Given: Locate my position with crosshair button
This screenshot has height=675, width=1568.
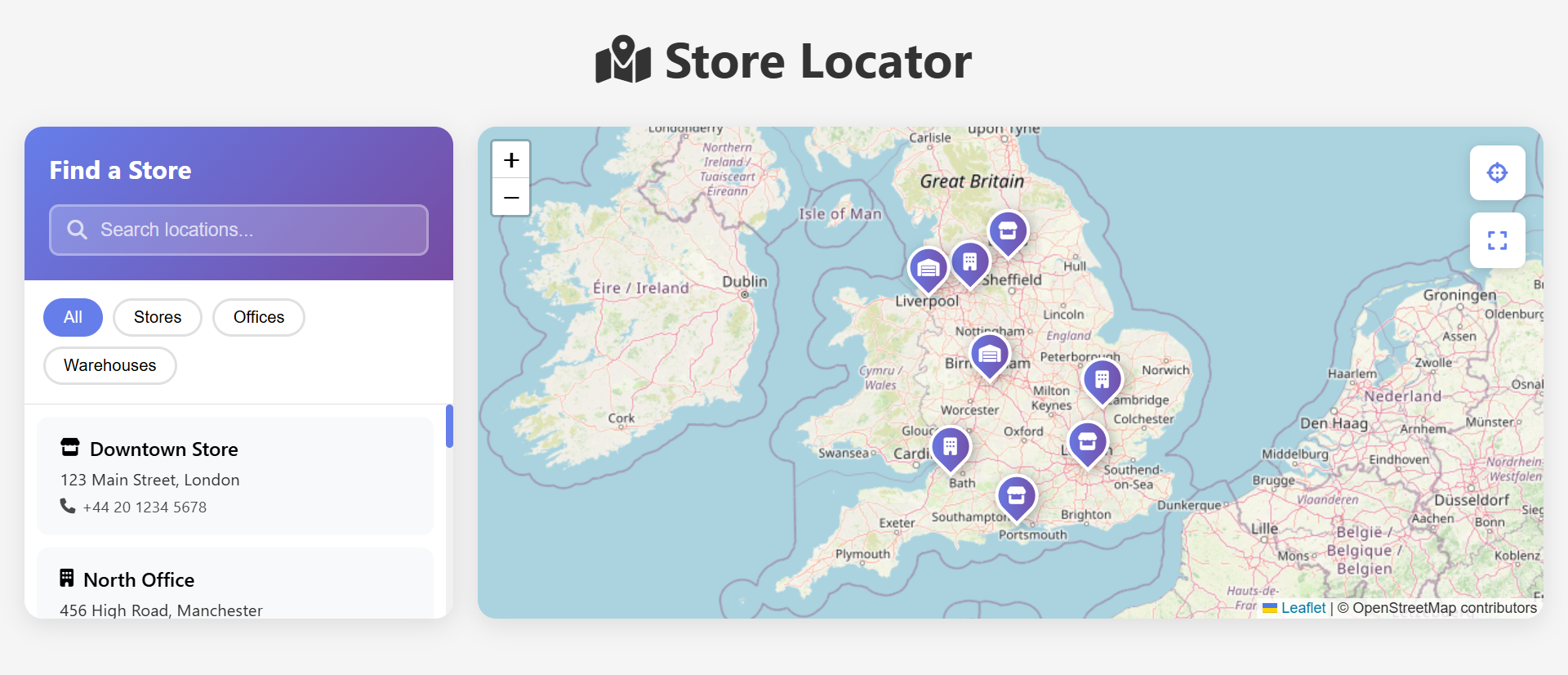Looking at the screenshot, I should point(1497,172).
